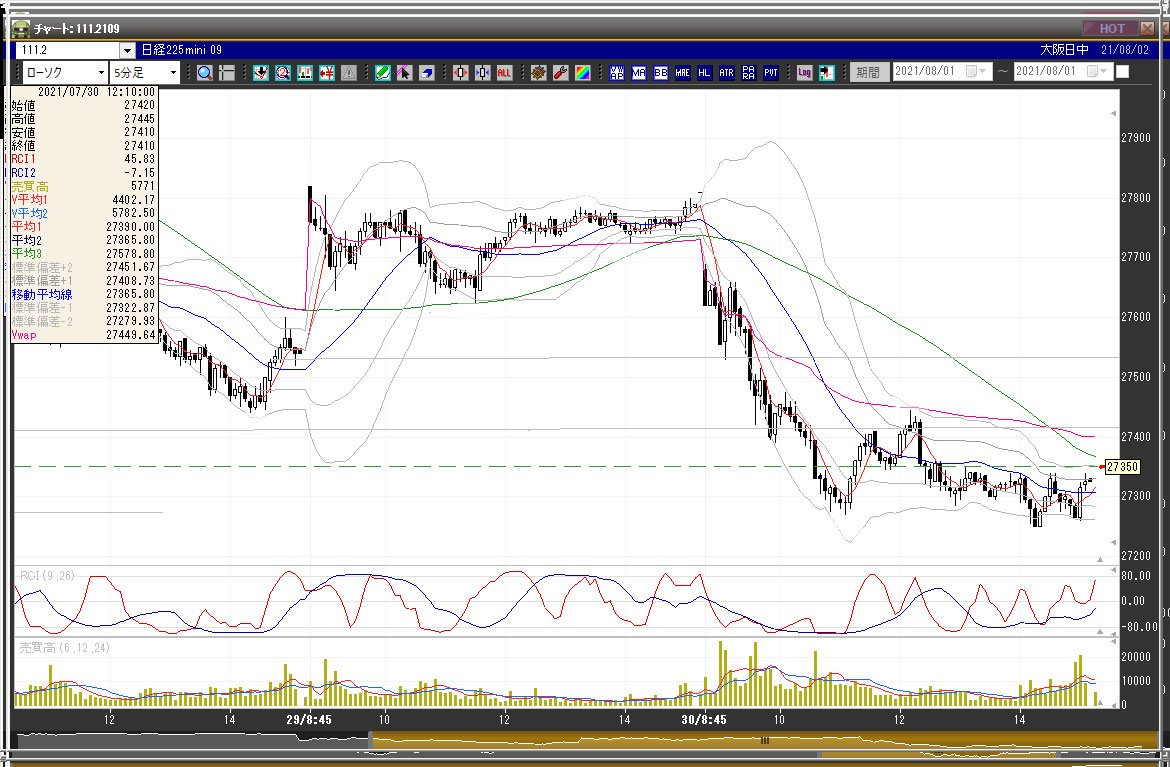Toggle the MA moving average indicator
Image resolution: width=1170 pixels, height=767 pixels.
(639, 72)
